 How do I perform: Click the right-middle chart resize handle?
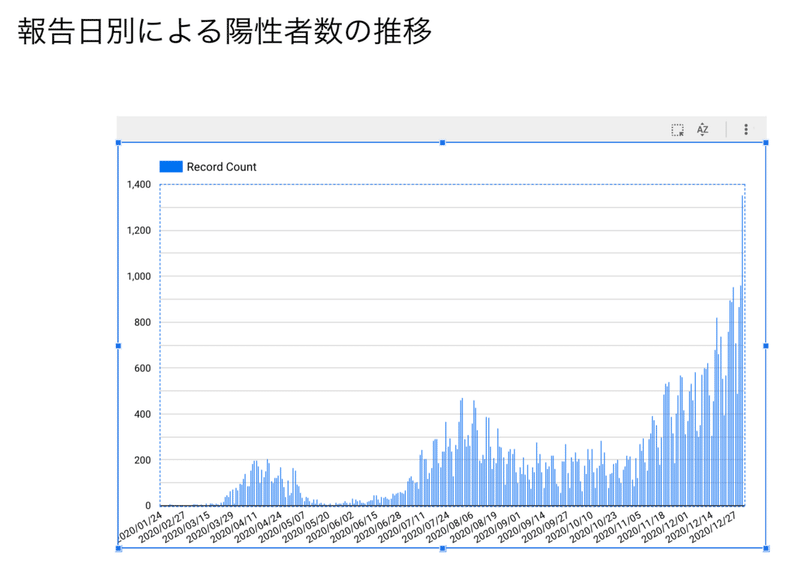click(x=766, y=346)
